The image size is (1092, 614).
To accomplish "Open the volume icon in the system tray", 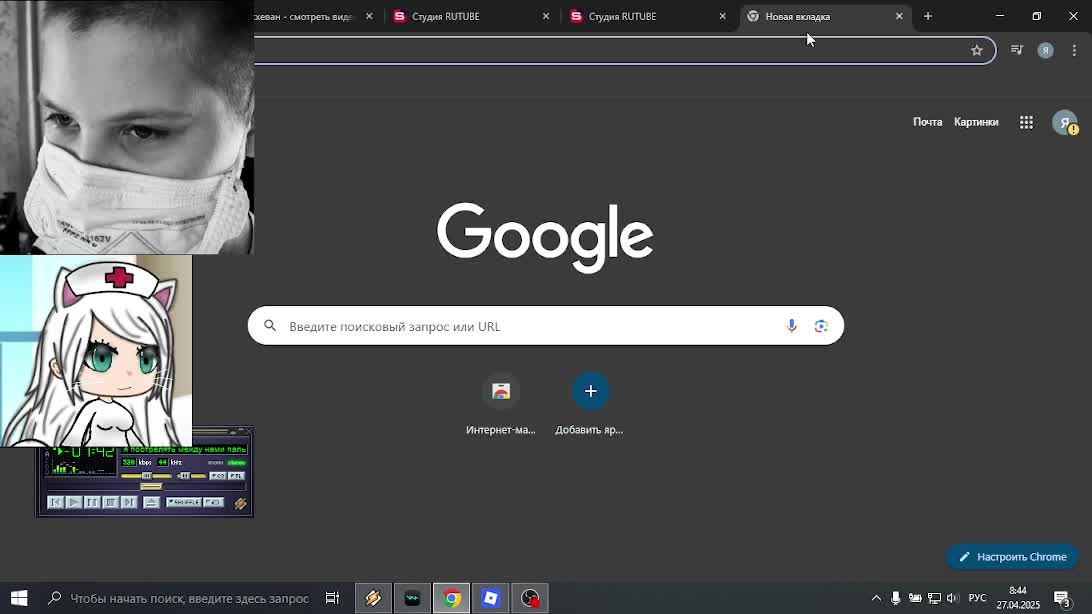I will (953, 598).
